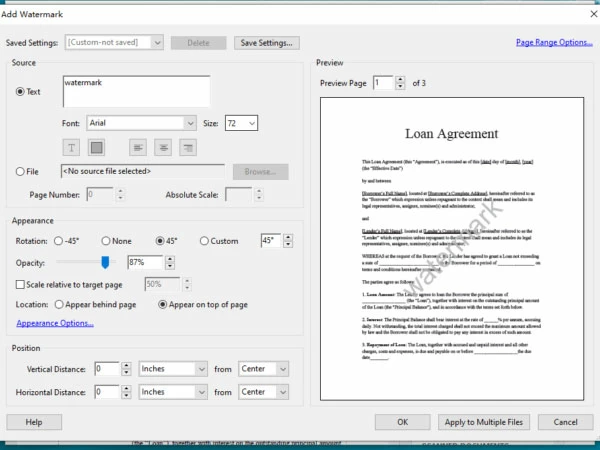The image size is (600, 450).
Task: Increase opacity percentage with up arrow
Action: tap(170, 259)
